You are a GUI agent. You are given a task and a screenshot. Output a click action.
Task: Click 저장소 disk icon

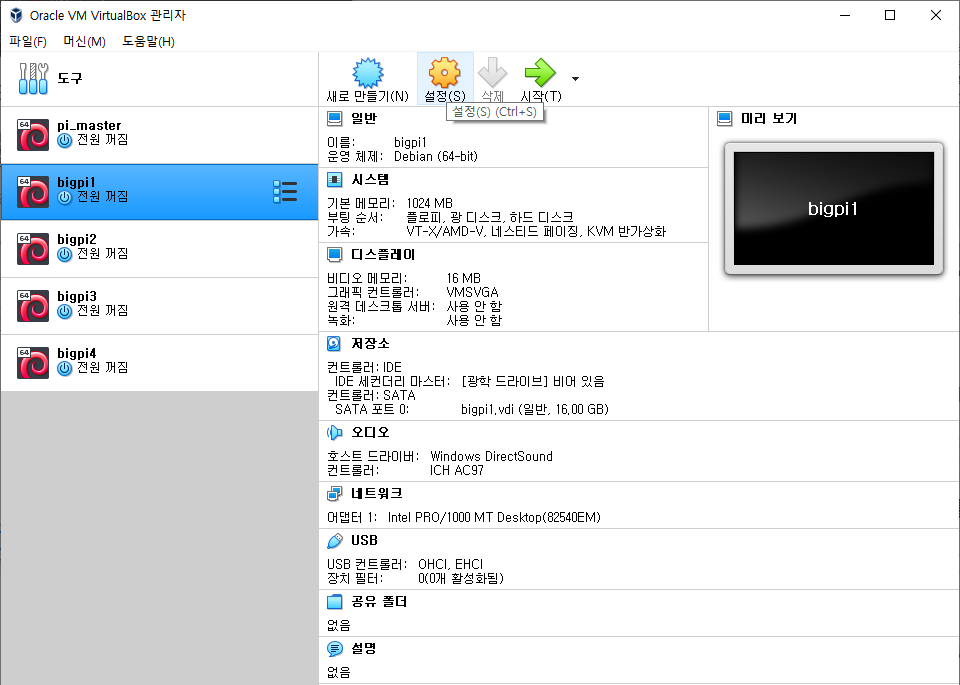[334, 343]
